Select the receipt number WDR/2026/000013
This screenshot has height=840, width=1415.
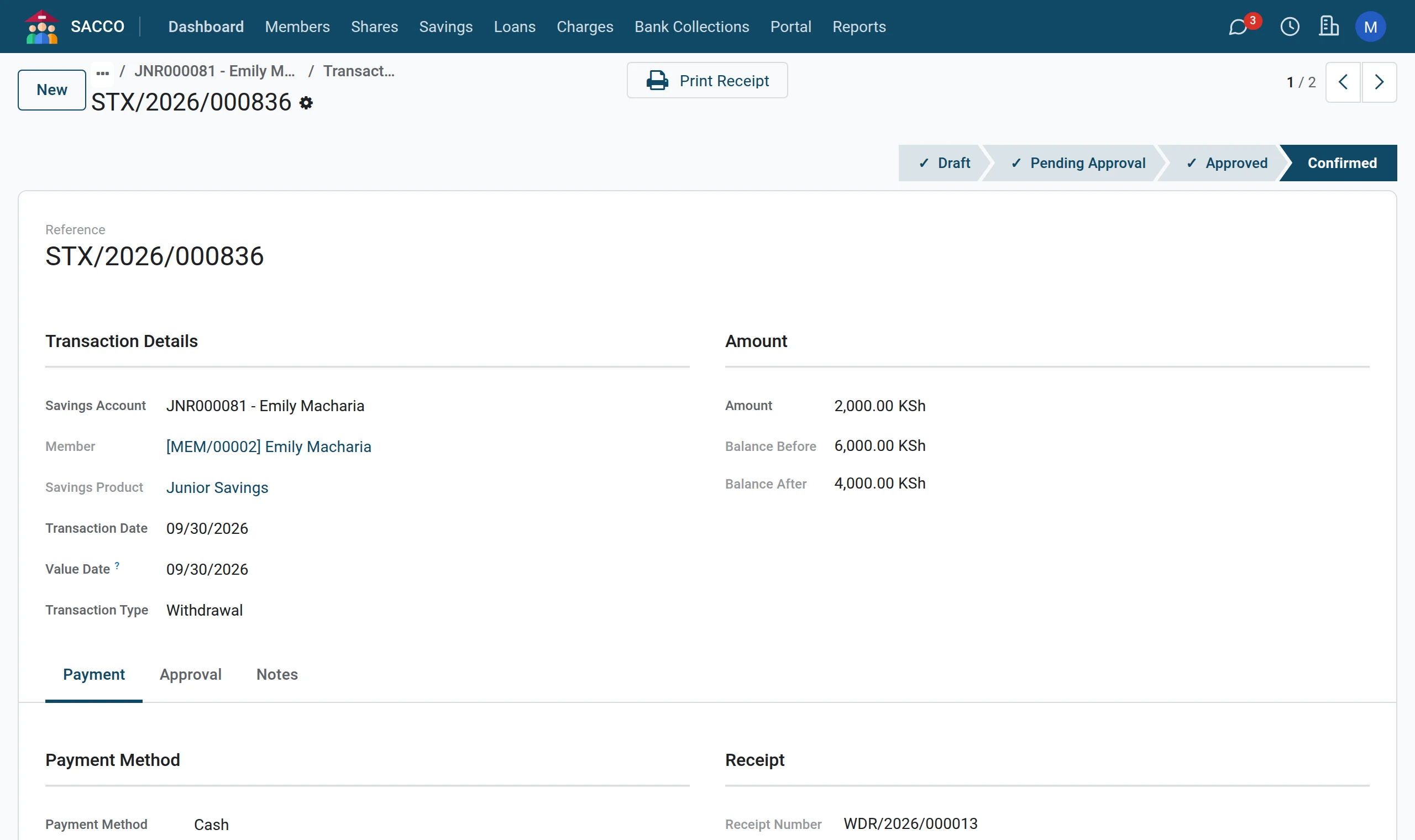point(911,824)
